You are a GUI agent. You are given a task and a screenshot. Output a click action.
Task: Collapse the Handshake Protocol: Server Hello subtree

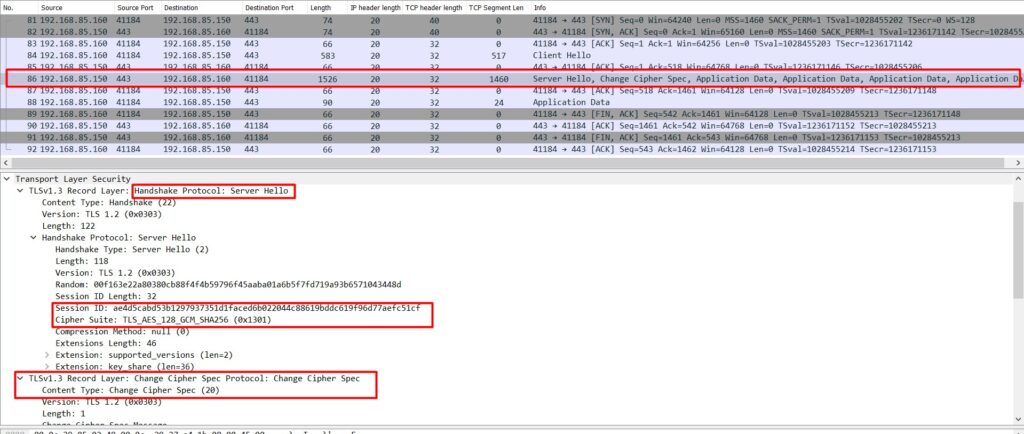[34, 238]
